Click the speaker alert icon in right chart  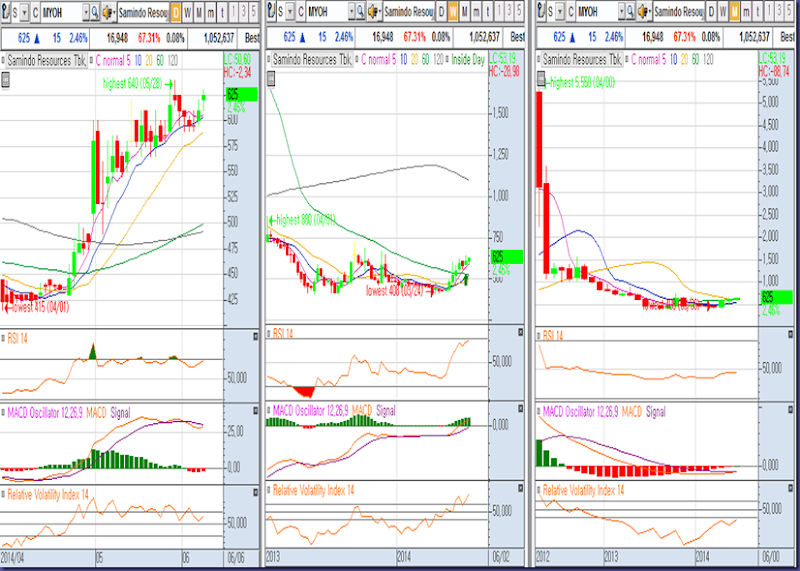(x=644, y=12)
